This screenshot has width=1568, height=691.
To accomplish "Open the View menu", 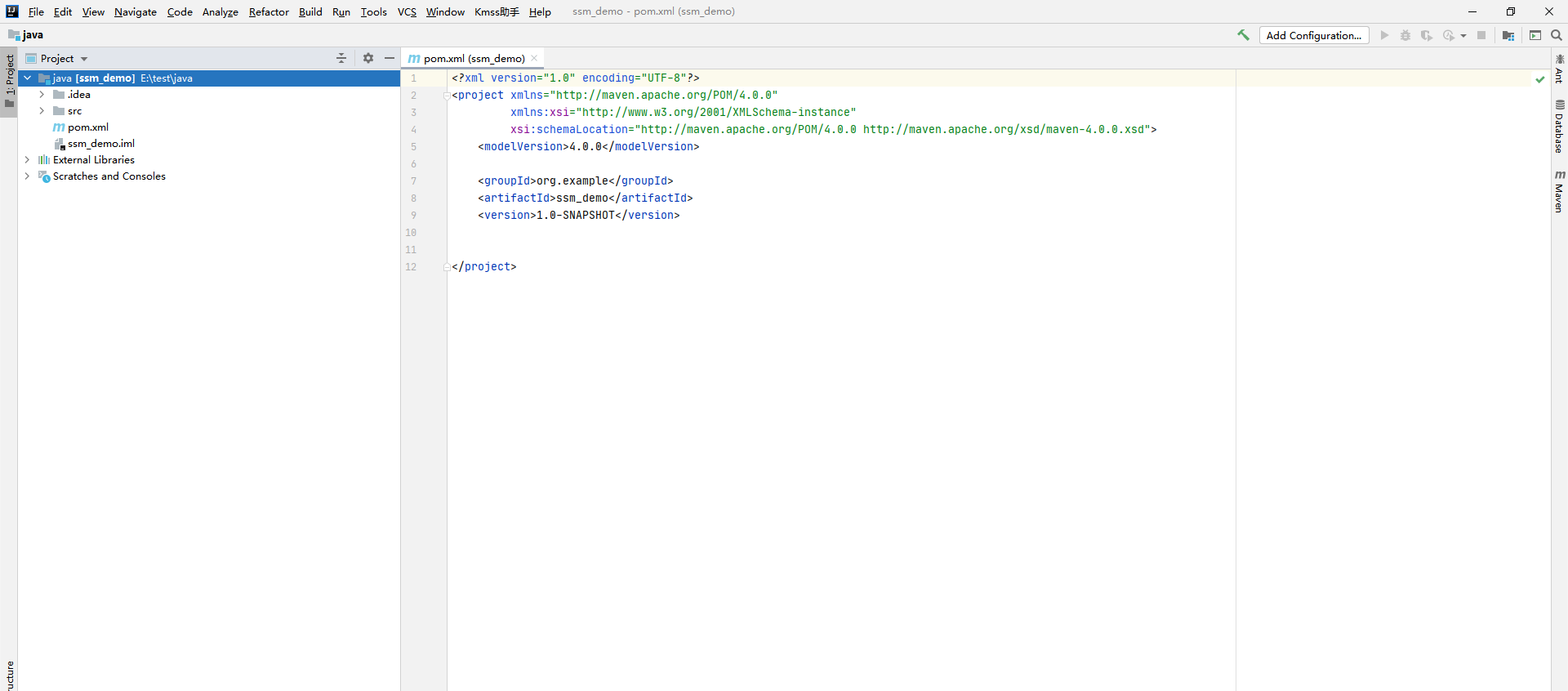I will [x=93, y=11].
